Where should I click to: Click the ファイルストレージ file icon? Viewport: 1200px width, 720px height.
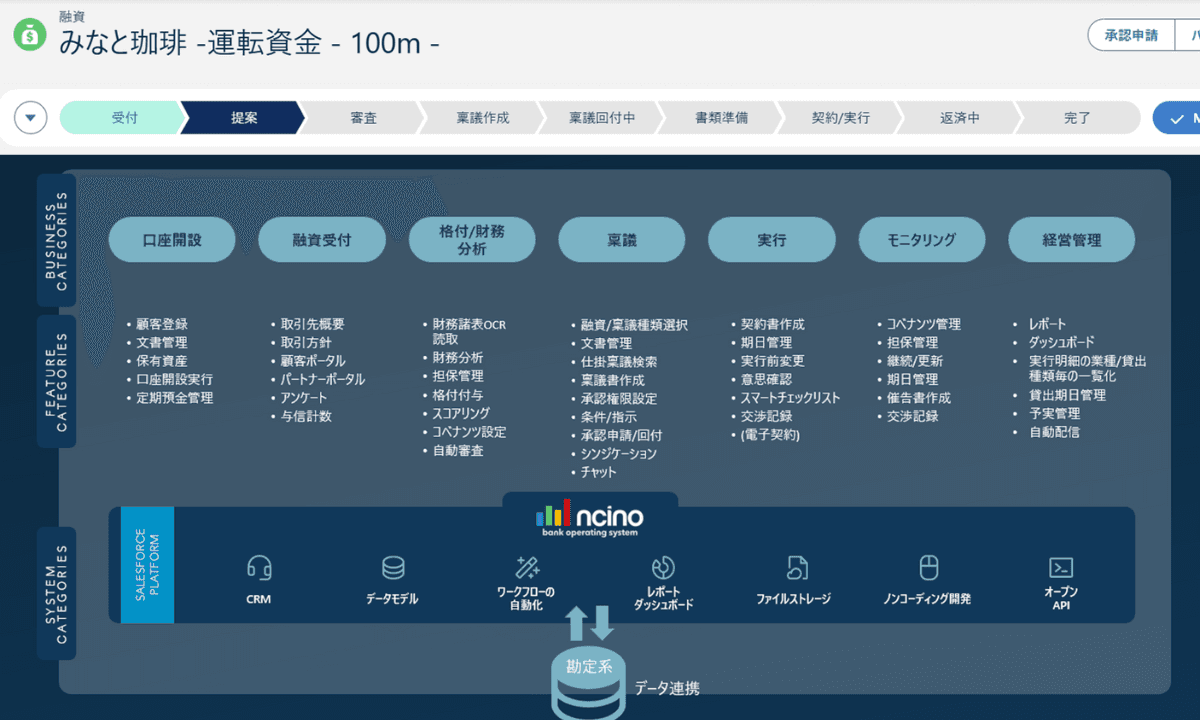click(796, 568)
